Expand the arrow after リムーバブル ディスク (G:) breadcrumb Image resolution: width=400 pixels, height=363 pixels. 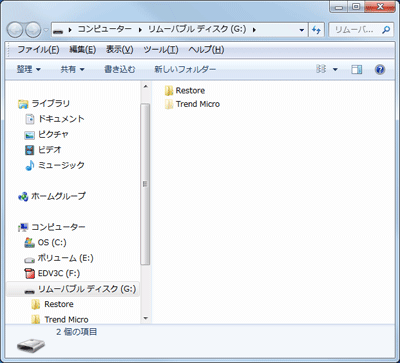254,30
